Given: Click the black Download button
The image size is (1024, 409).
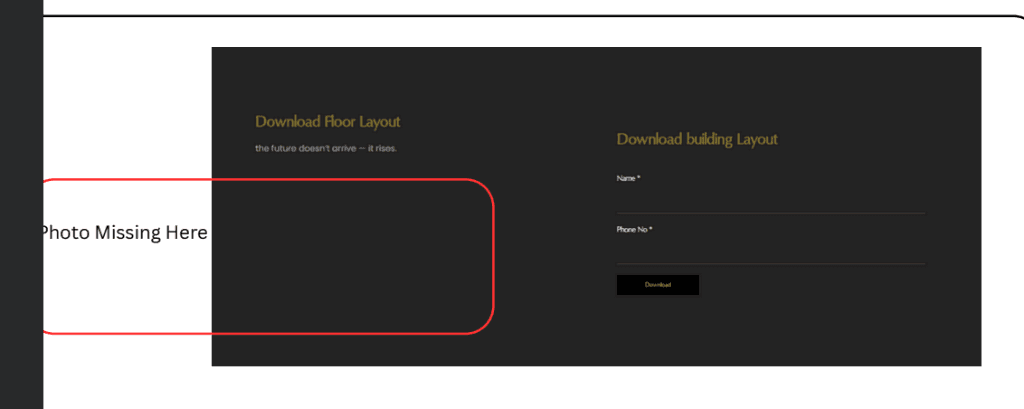Looking at the screenshot, I should click(657, 285).
